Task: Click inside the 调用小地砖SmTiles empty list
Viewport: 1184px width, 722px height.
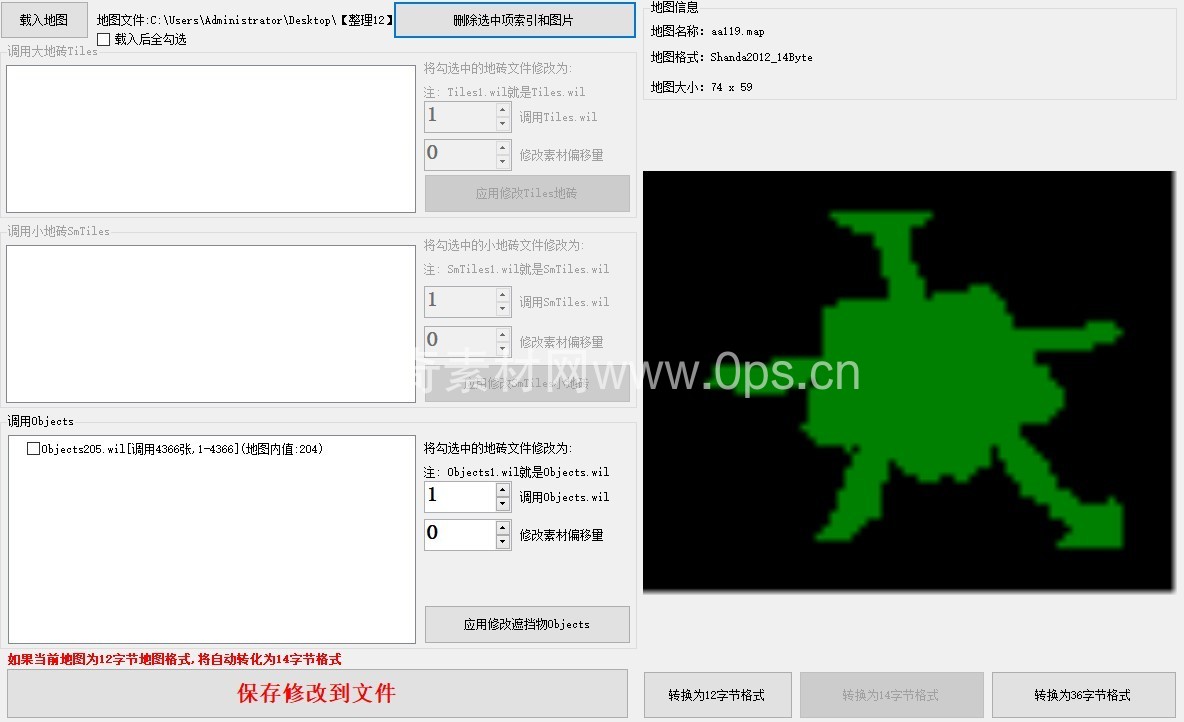Action: point(211,324)
